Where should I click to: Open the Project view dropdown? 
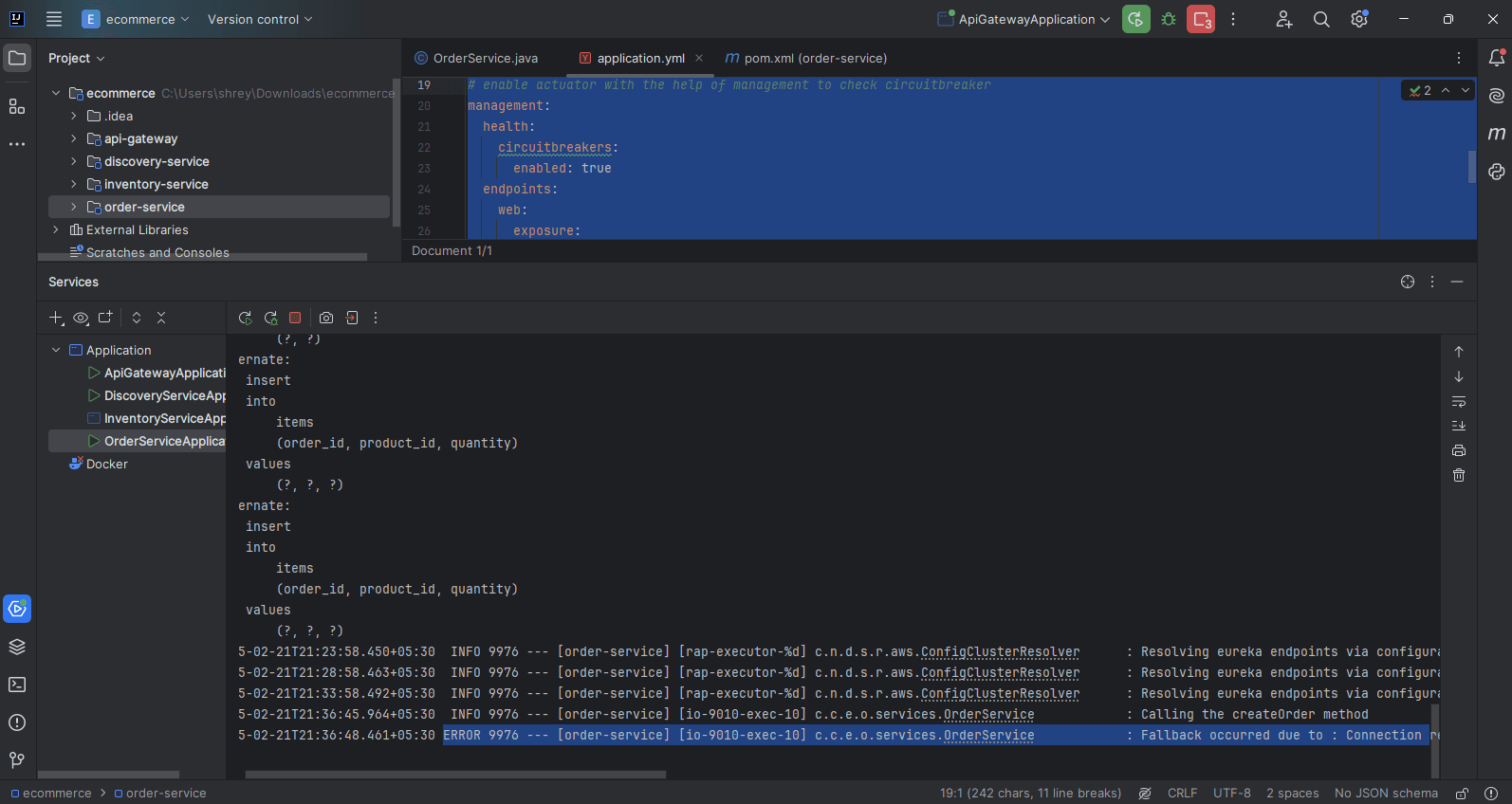coord(76,58)
